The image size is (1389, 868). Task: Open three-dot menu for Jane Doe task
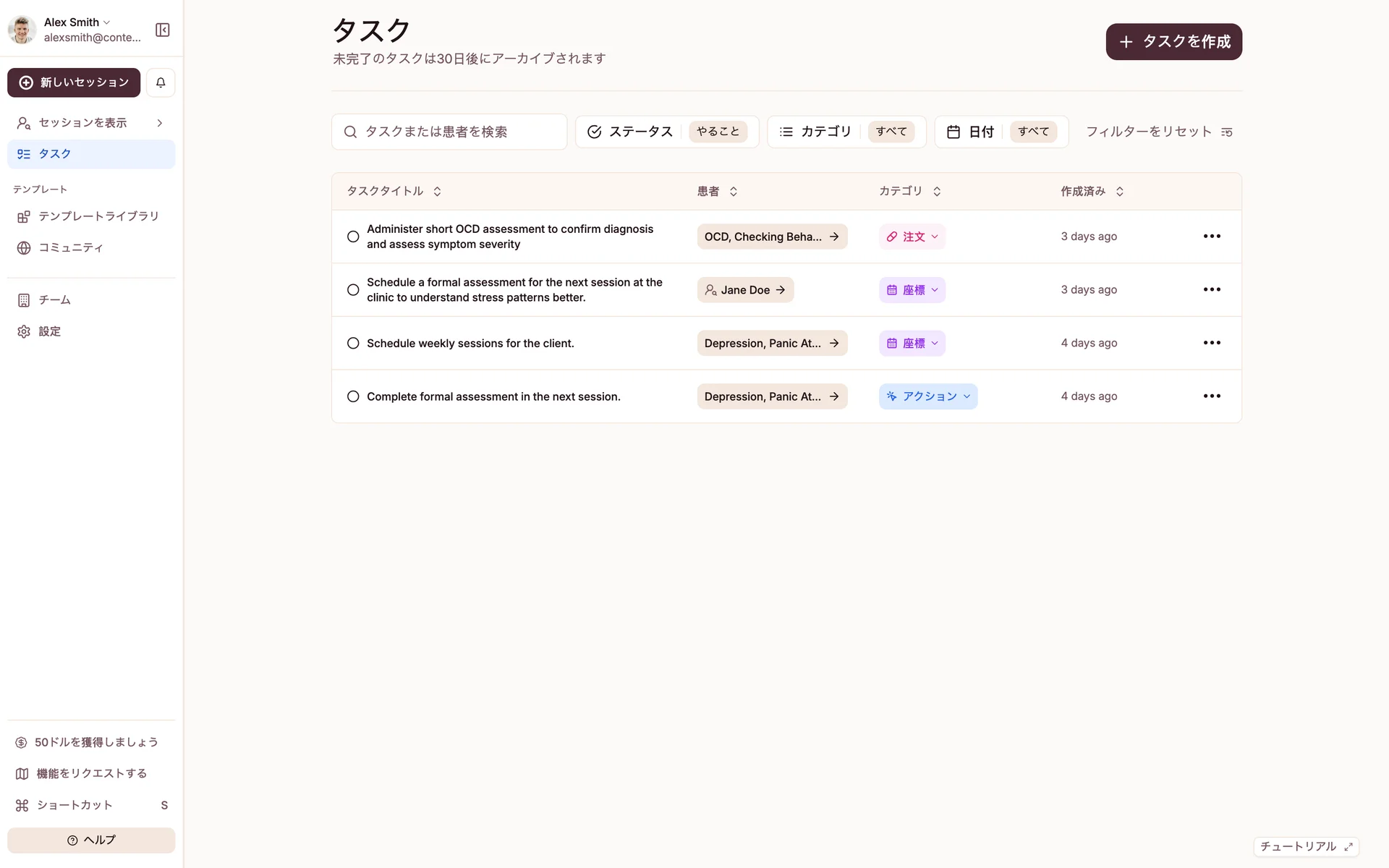tap(1212, 289)
